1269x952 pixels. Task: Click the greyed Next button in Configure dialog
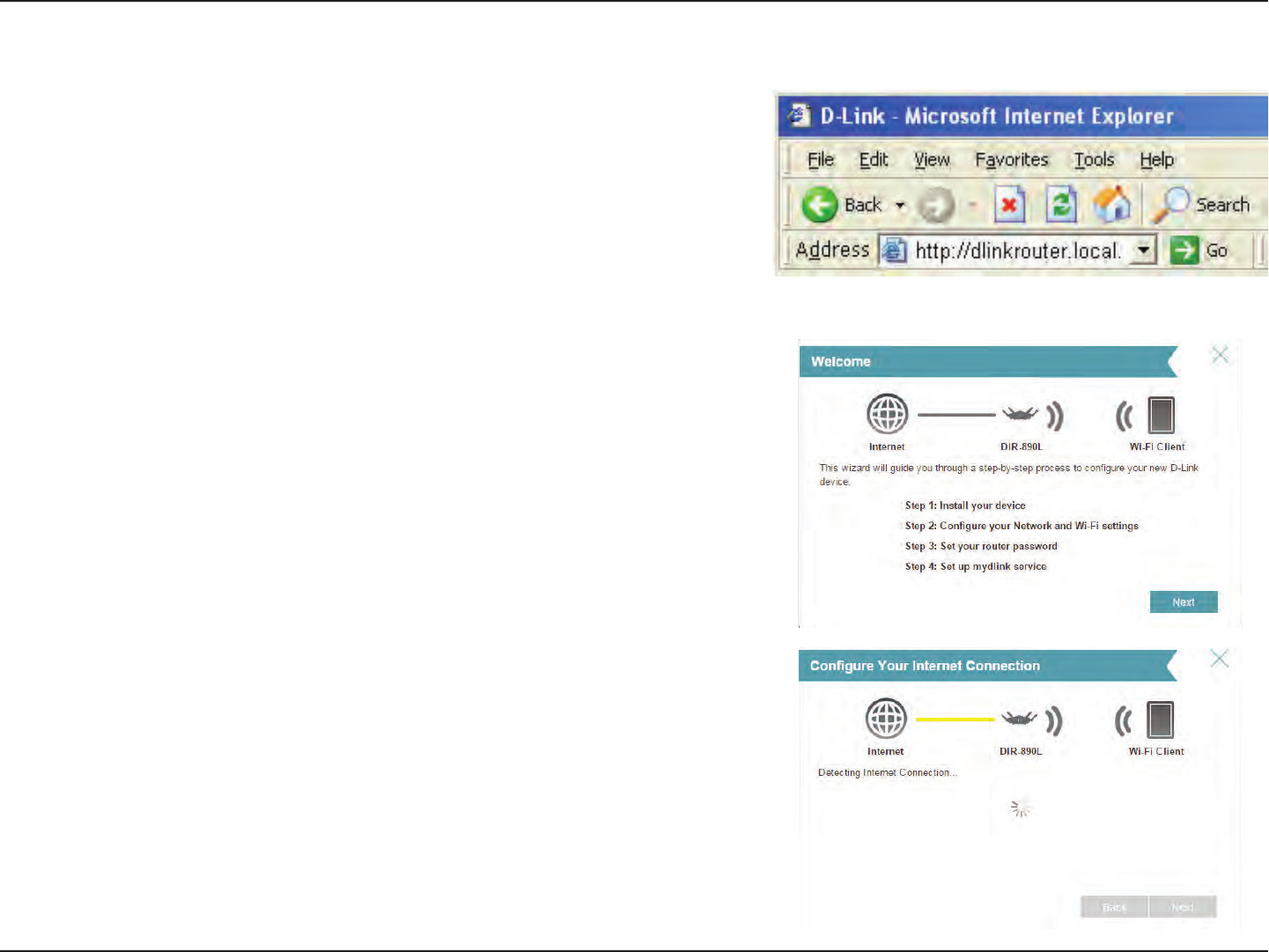click(x=1183, y=907)
